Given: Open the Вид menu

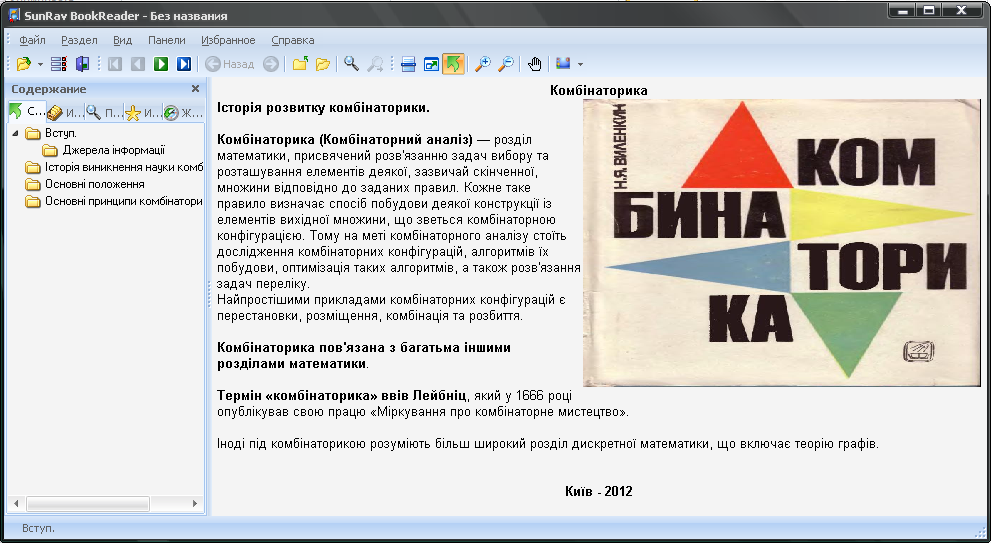Looking at the screenshot, I should coord(123,40).
